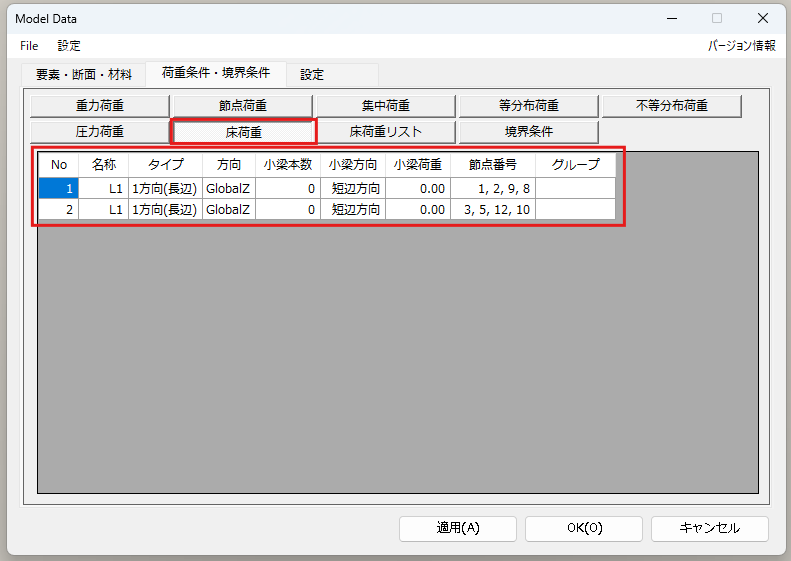Open the 不等分布荷重 load table
This screenshot has height=561, width=791.
point(671,106)
